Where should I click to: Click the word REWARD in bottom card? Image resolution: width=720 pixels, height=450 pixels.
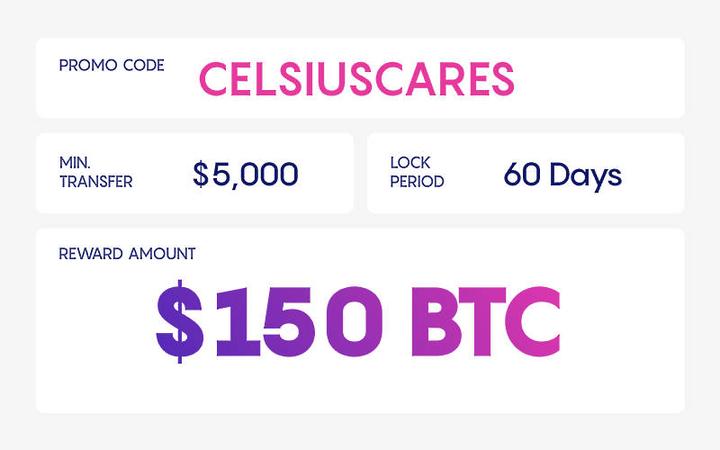pos(91,254)
